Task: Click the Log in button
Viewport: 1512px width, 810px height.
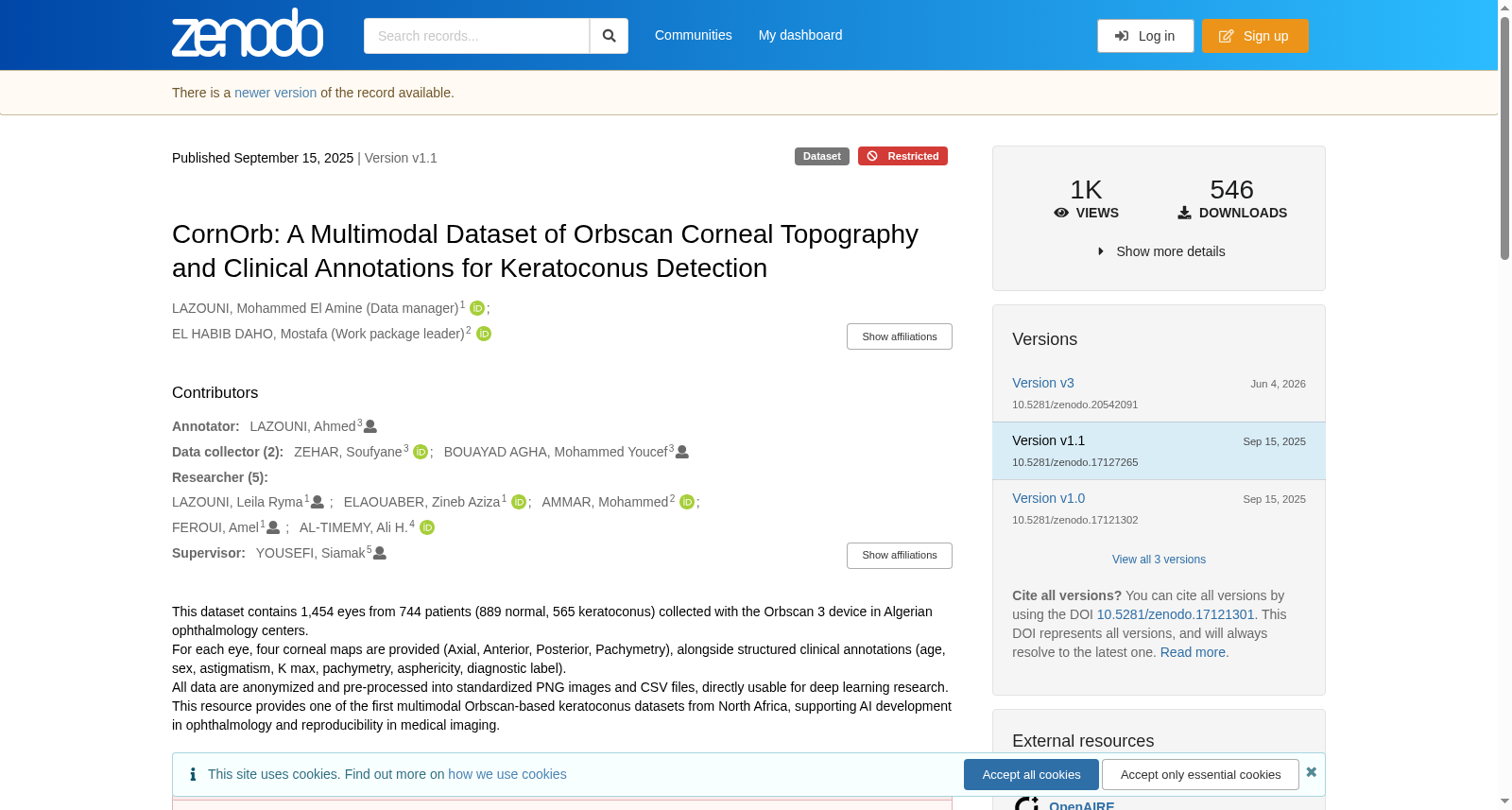Action: (1145, 36)
